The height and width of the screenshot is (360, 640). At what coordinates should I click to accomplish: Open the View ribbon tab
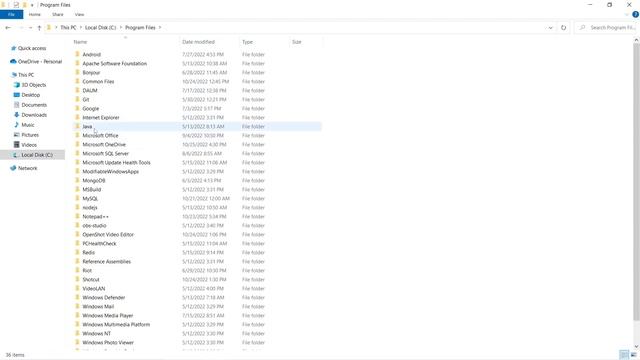pos(79,15)
